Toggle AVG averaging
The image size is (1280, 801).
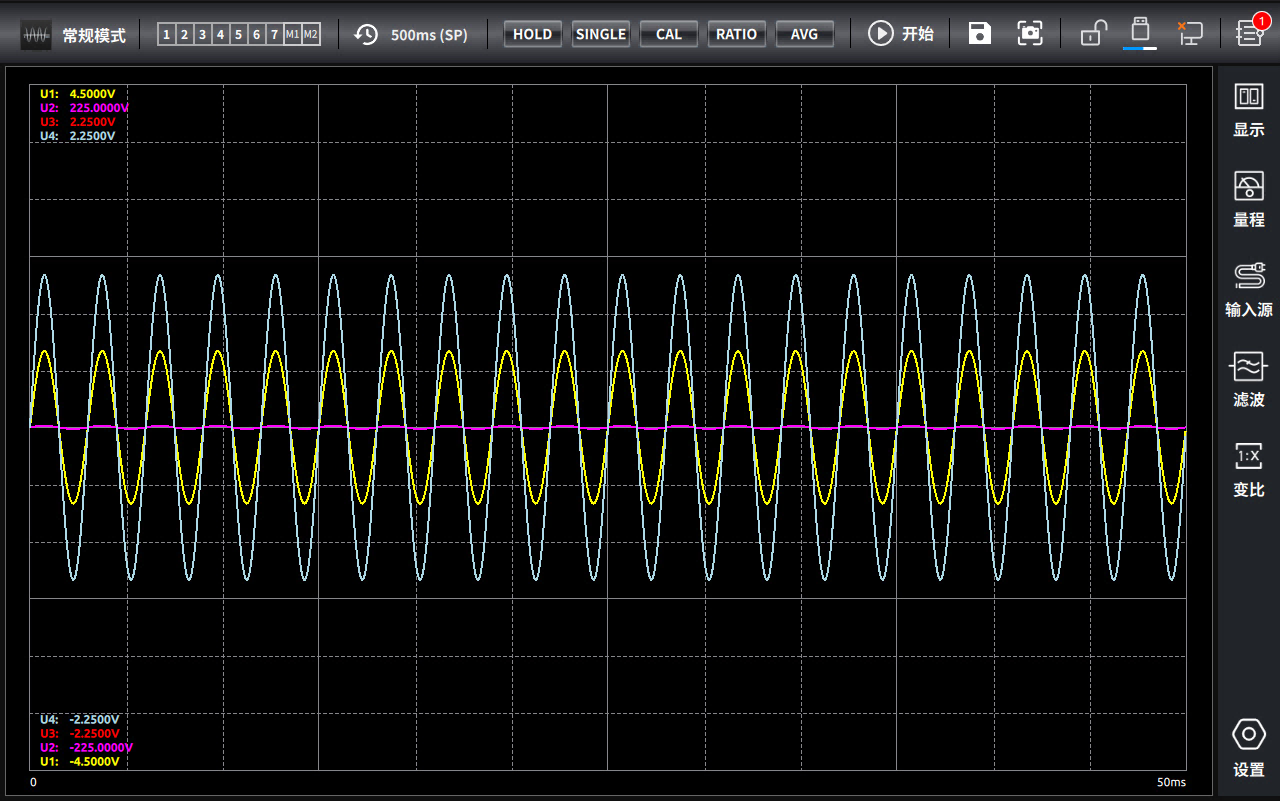point(805,34)
